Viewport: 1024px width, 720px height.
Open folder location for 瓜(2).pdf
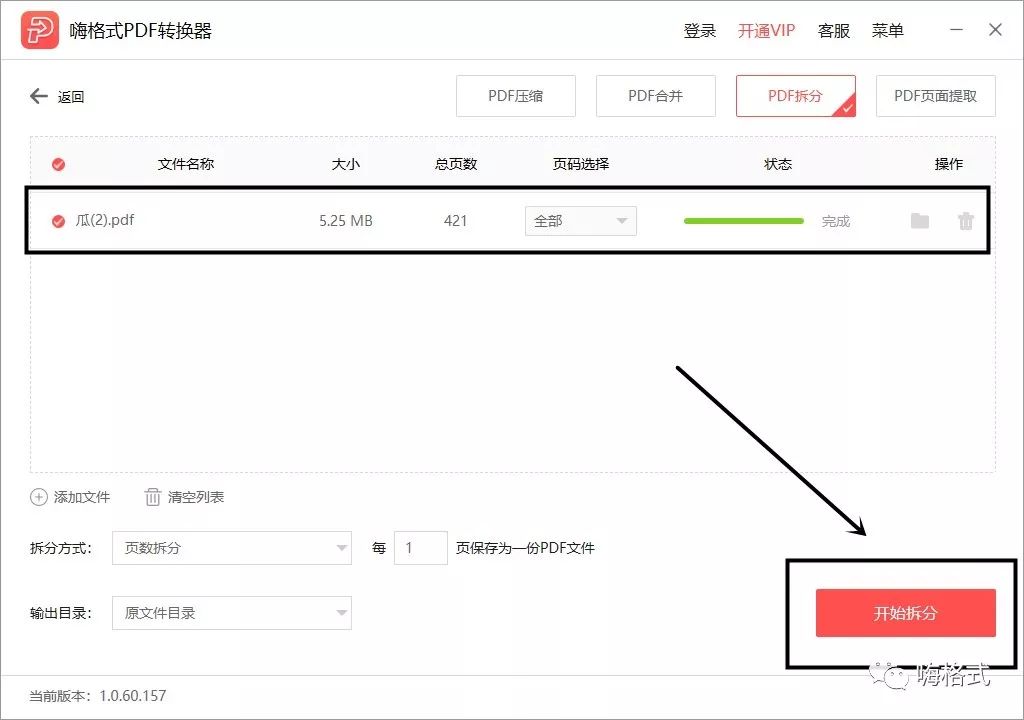tap(920, 221)
